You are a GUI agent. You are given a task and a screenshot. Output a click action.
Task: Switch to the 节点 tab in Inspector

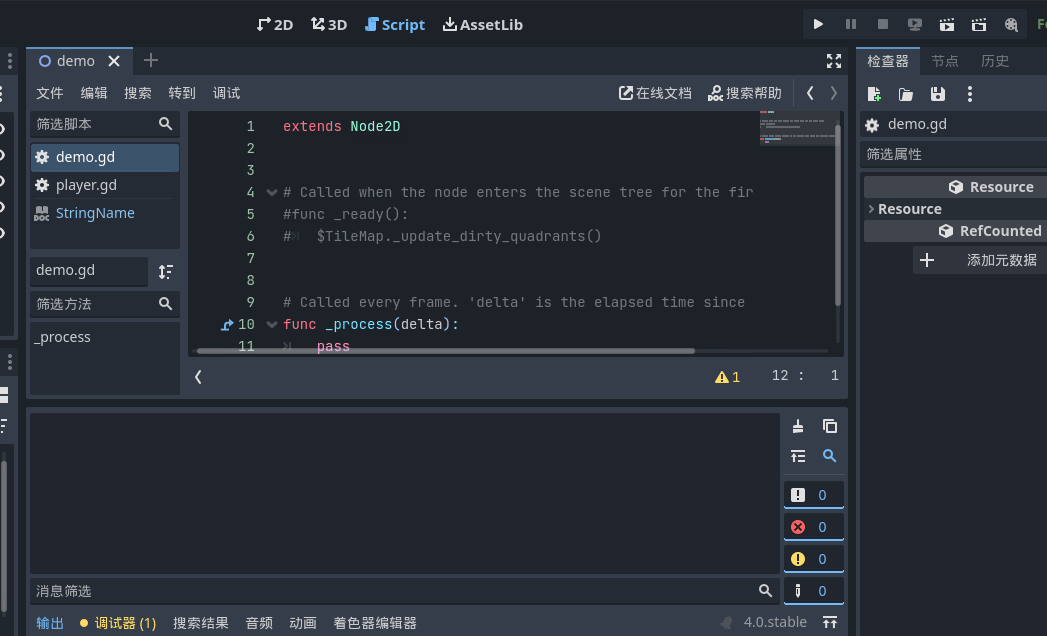[x=944, y=60]
